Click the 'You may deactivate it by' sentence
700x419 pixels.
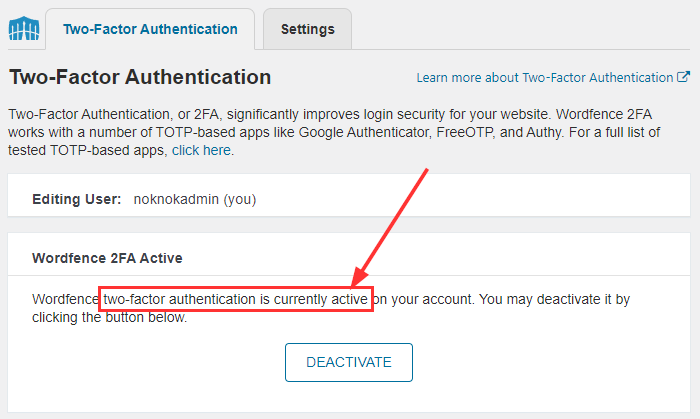[x=554, y=299]
